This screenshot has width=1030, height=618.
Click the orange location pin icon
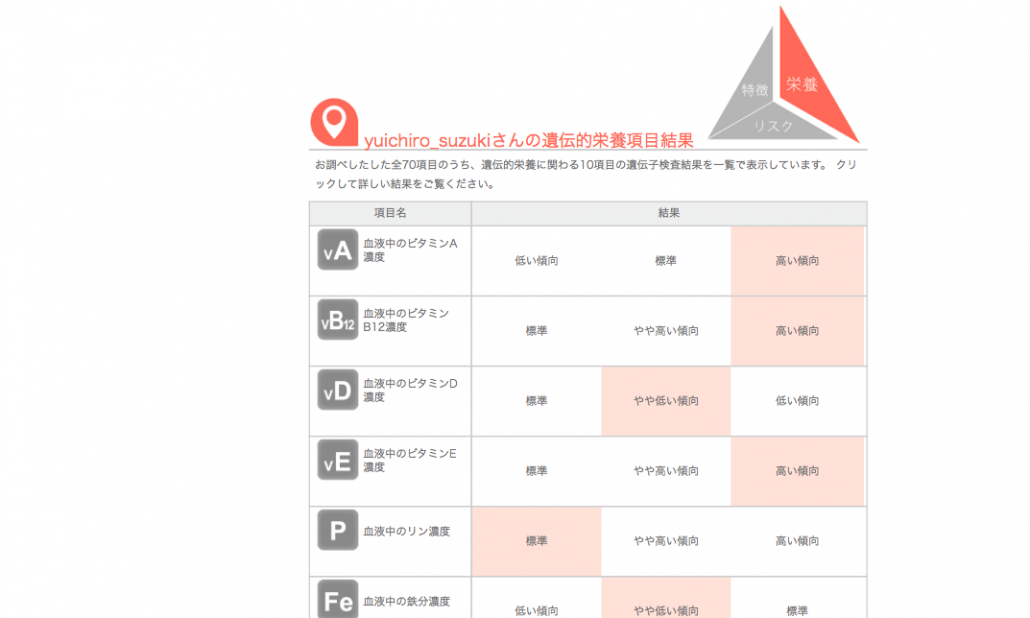[x=334, y=121]
